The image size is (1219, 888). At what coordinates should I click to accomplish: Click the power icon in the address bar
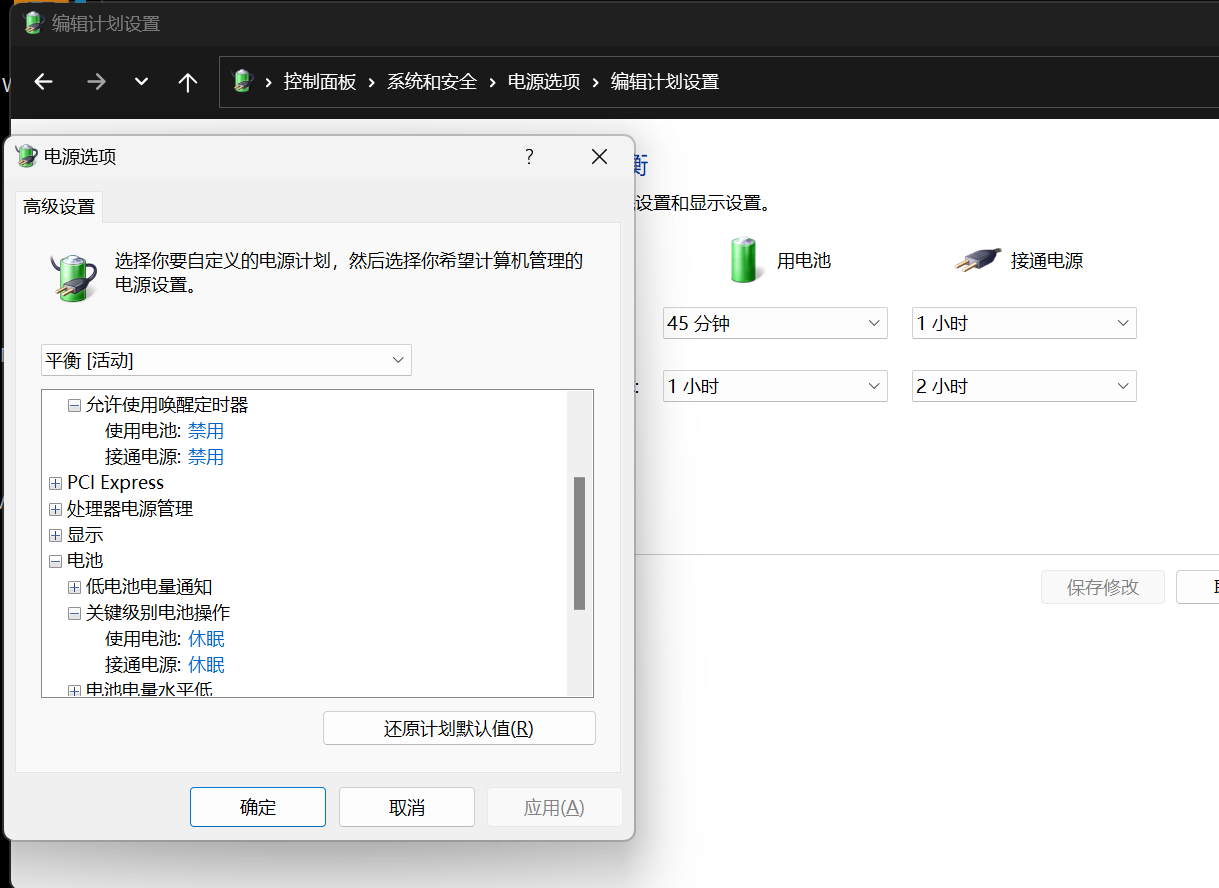(x=241, y=82)
